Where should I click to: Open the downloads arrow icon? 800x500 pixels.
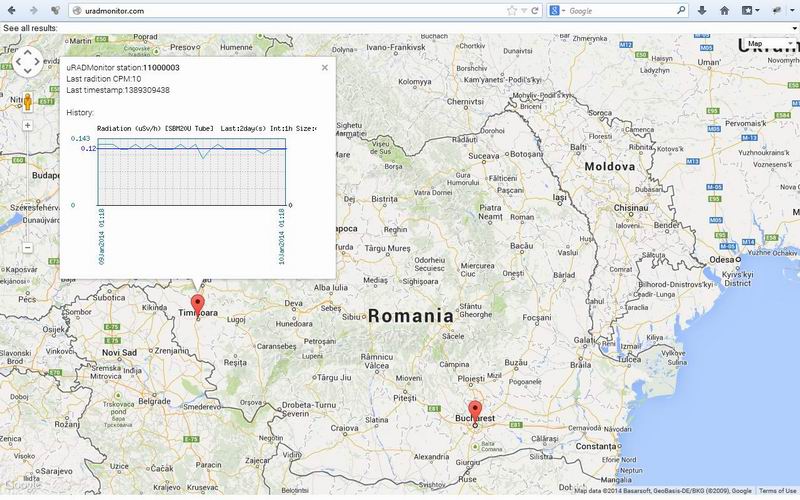(x=702, y=10)
